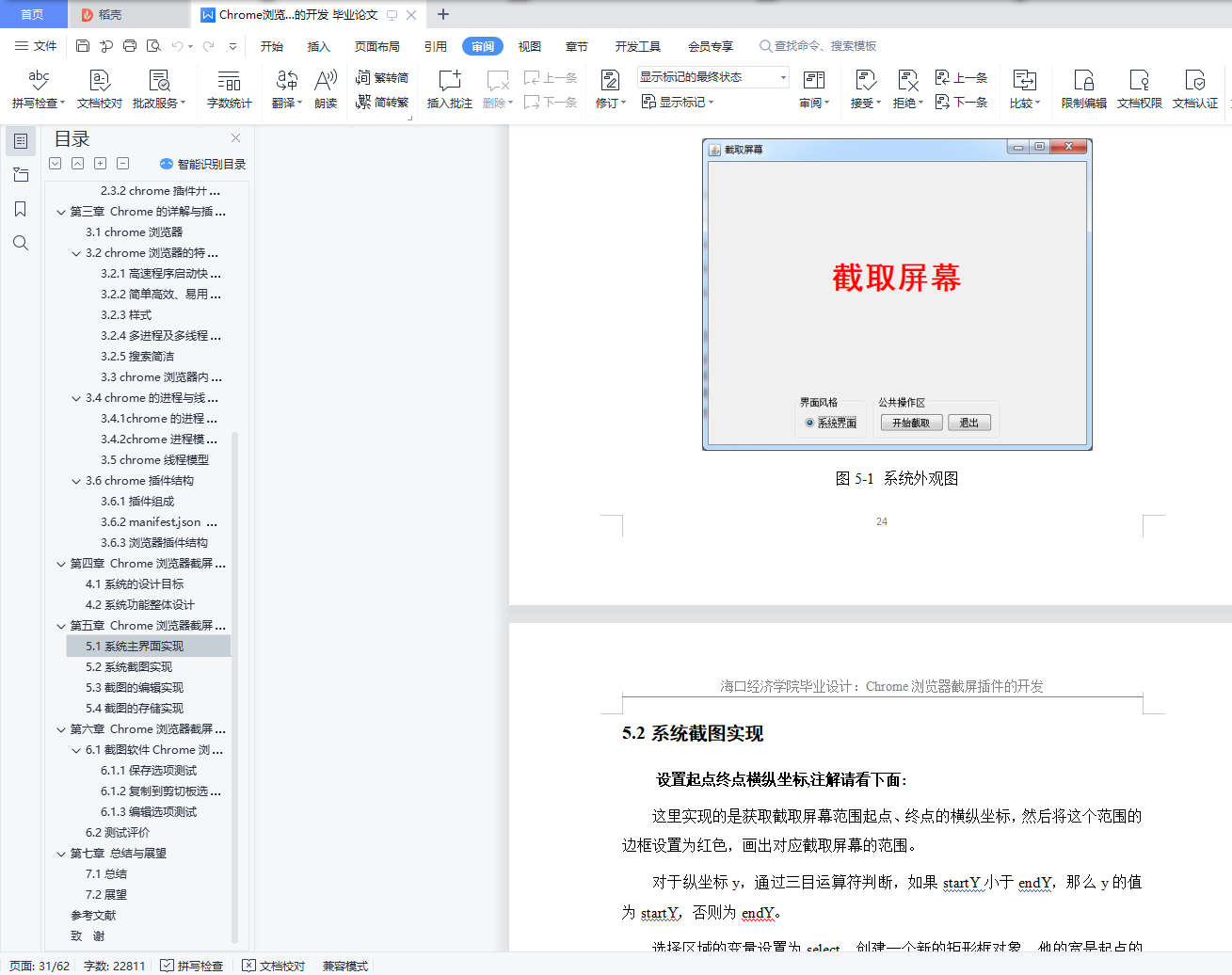Toggle 拼写检查 in the status bar

pos(192,966)
